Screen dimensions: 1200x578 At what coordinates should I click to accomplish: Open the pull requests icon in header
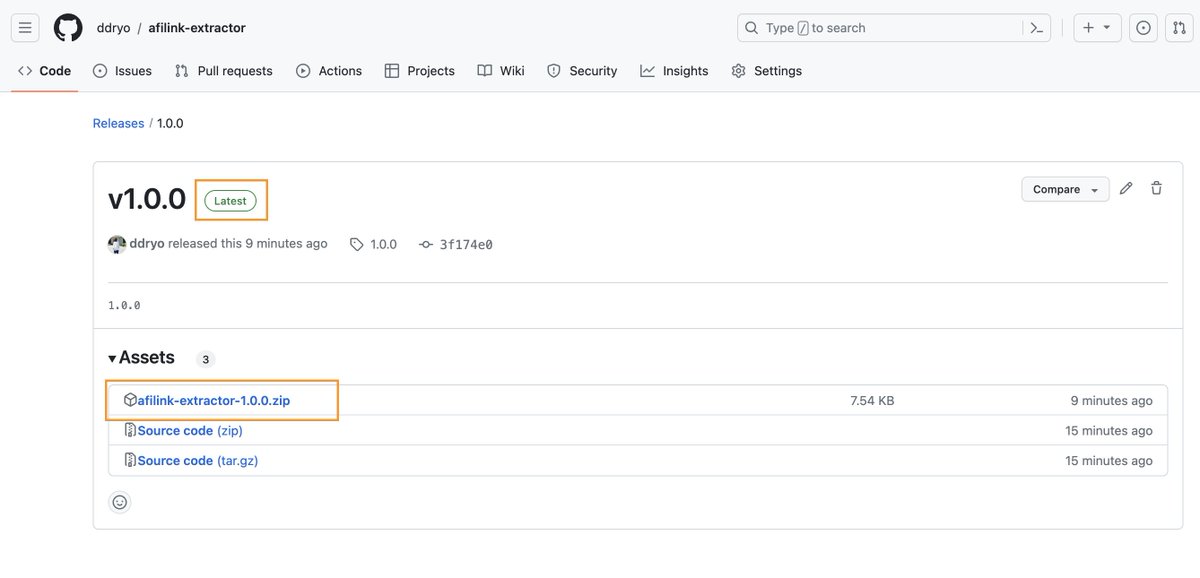click(x=1179, y=28)
